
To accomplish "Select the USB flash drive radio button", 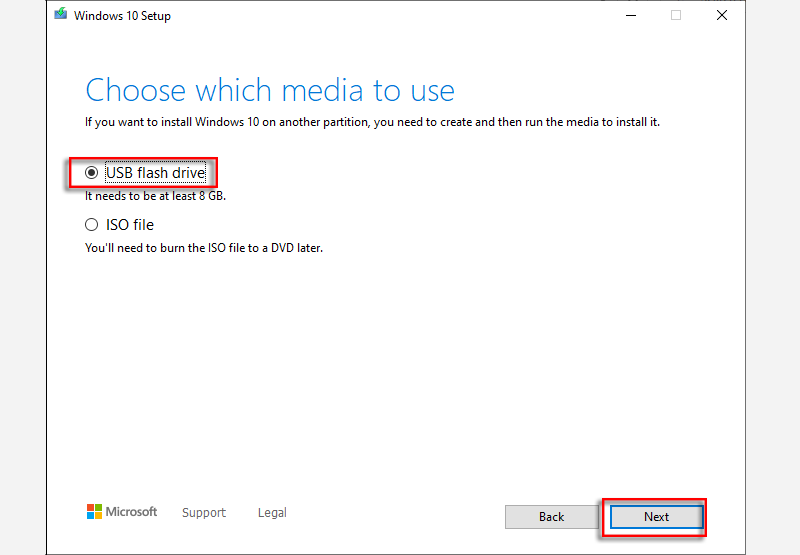I will click(x=92, y=173).
